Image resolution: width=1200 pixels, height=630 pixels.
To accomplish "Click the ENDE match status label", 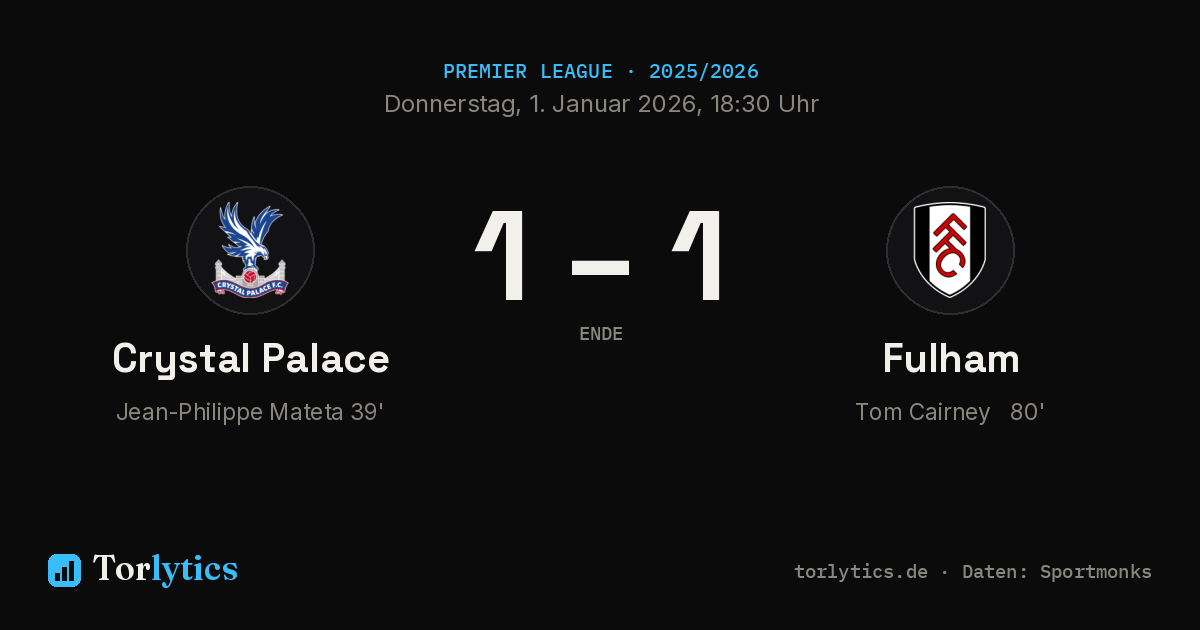I will coord(601,334).
